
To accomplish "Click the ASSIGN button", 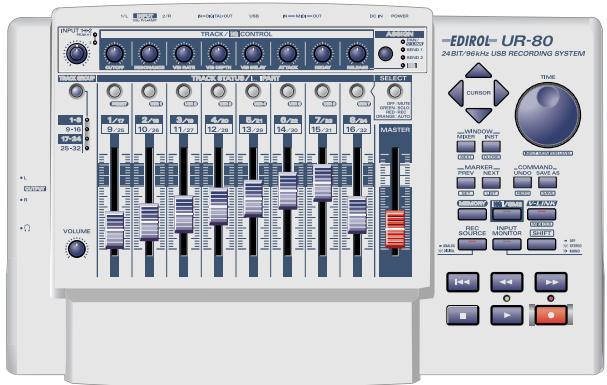I will (x=385, y=54).
